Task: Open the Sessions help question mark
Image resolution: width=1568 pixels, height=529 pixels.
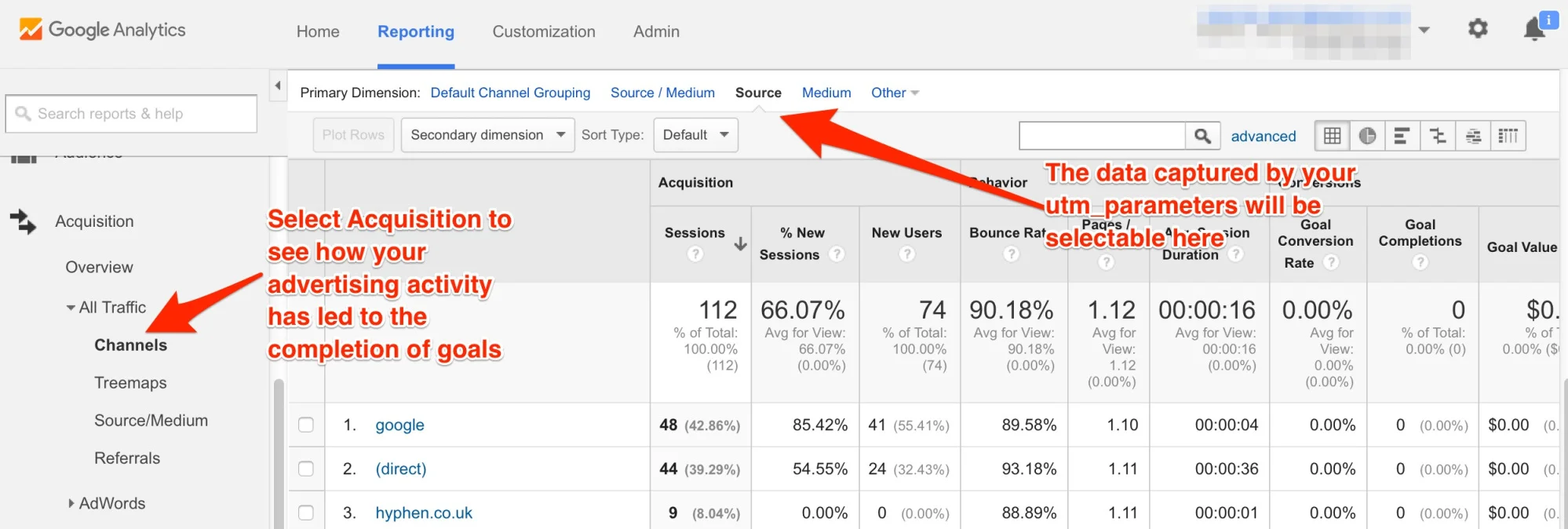Action: click(695, 254)
